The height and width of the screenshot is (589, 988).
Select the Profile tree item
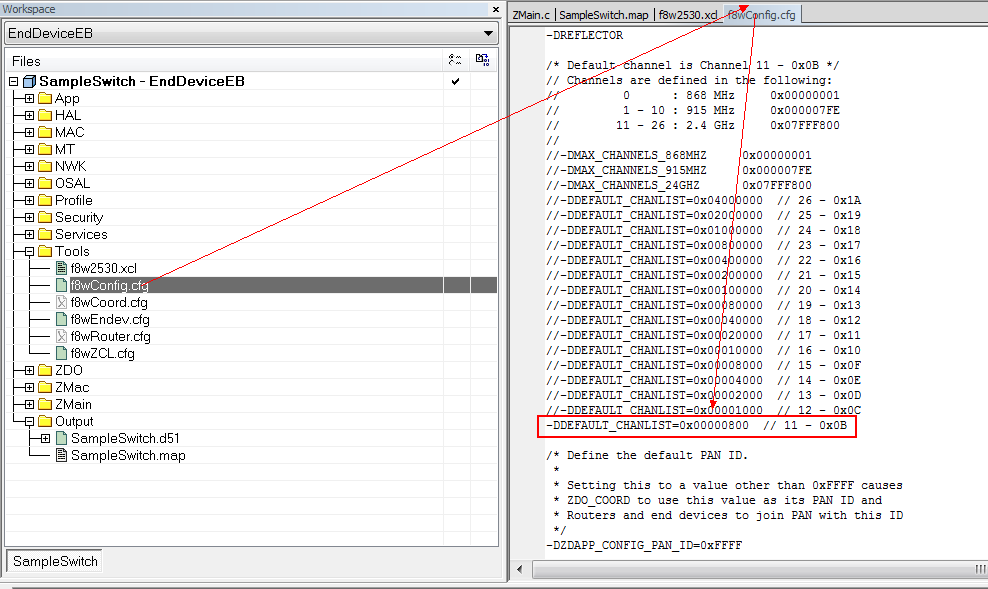point(74,200)
